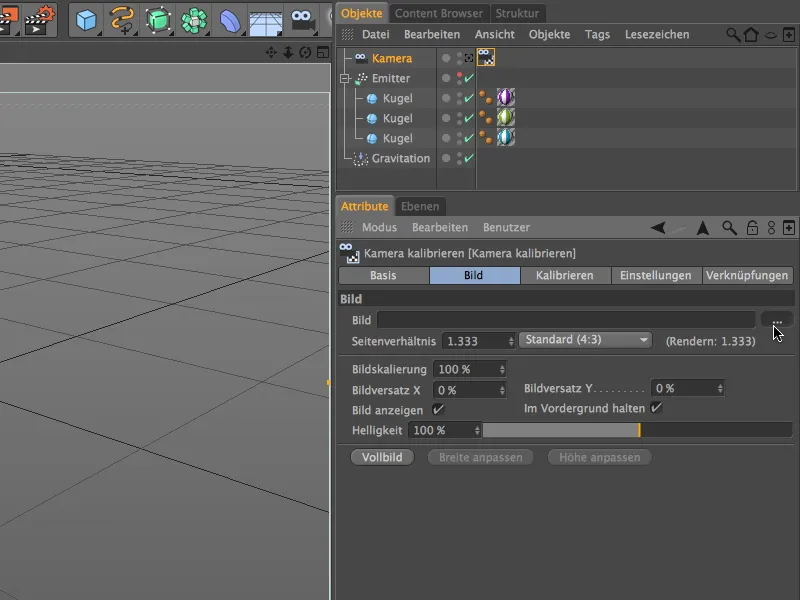Image resolution: width=800 pixels, height=600 pixels.
Task: Toggle Emitter enable green checkmark
Action: click(x=469, y=78)
